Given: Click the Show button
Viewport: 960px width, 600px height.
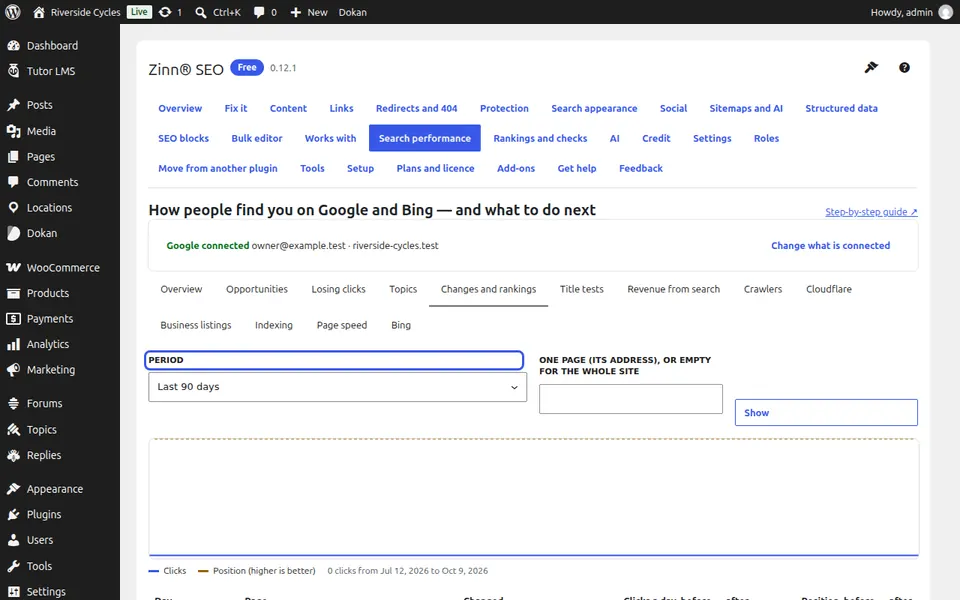Looking at the screenshot, I should point(826,413).
